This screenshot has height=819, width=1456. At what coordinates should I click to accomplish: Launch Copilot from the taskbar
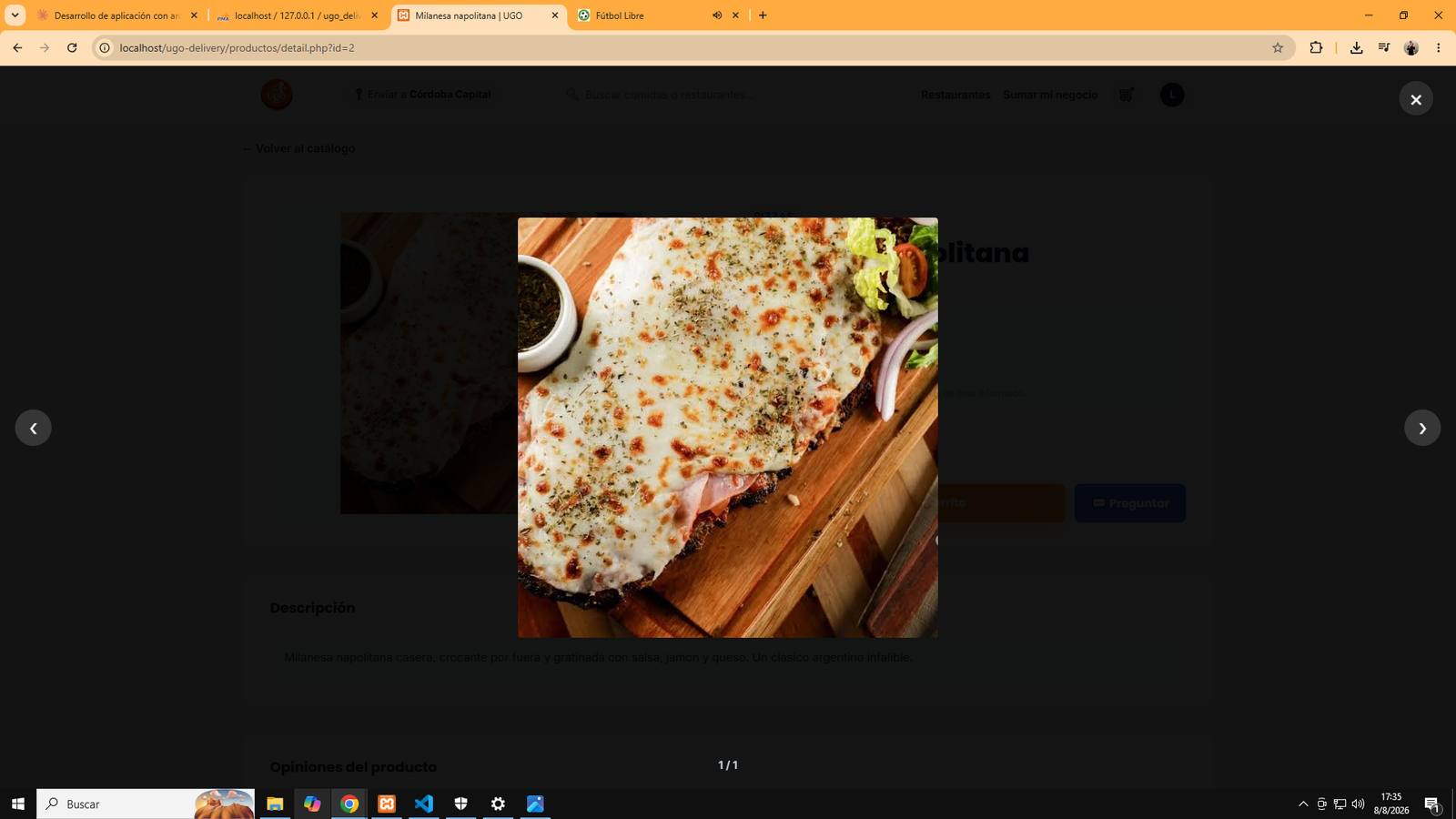coord(312,804)
